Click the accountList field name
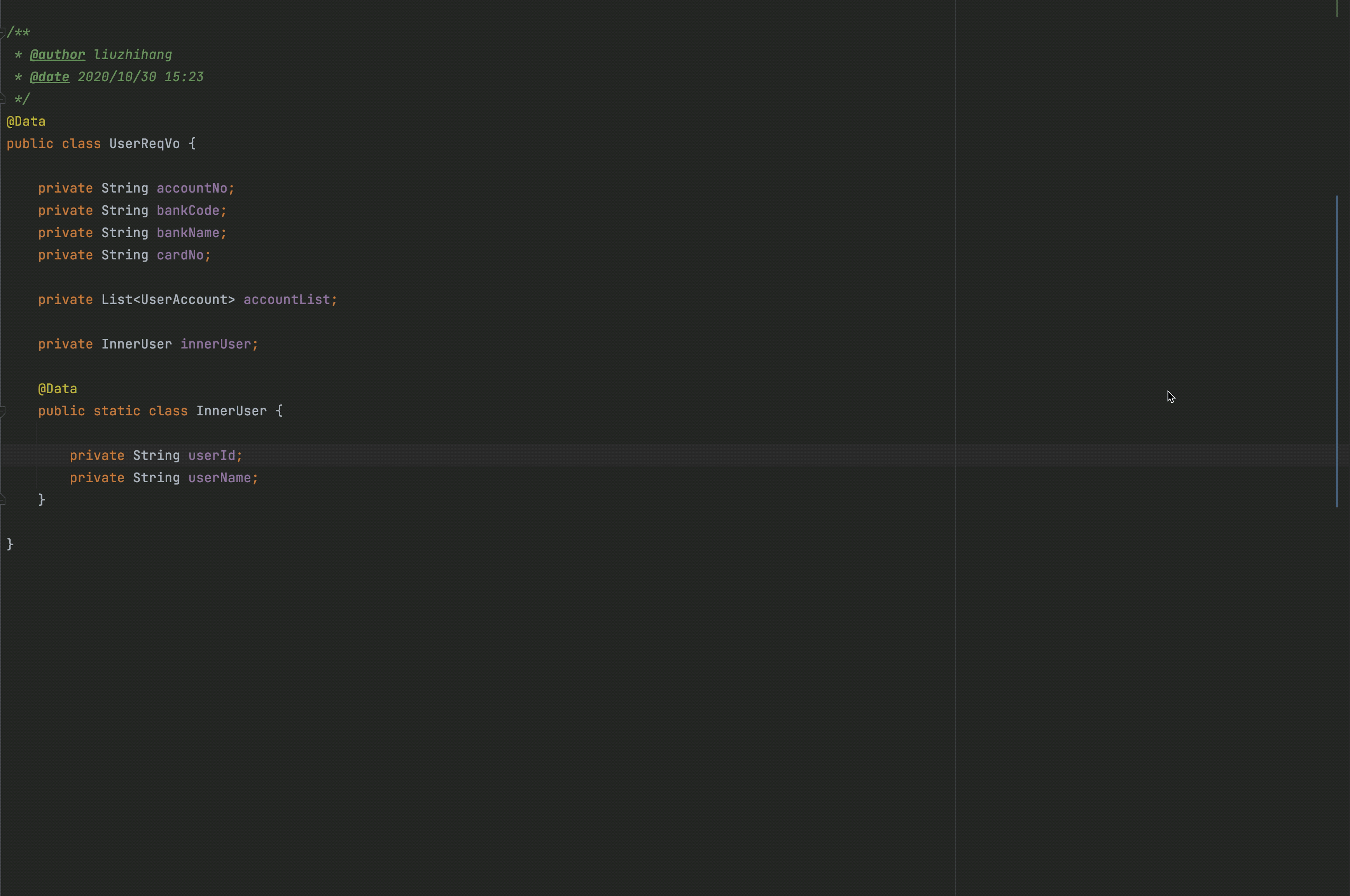This screenshot has width=1350, height=896. (287, 300)
